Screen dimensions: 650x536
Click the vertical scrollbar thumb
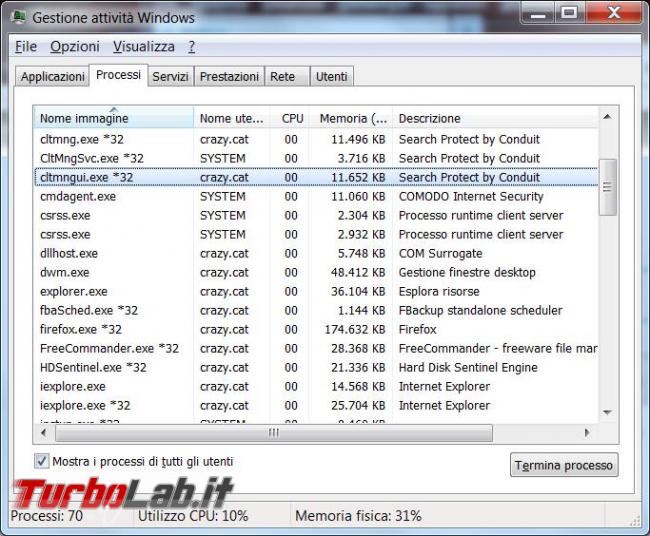coord(608,187)
